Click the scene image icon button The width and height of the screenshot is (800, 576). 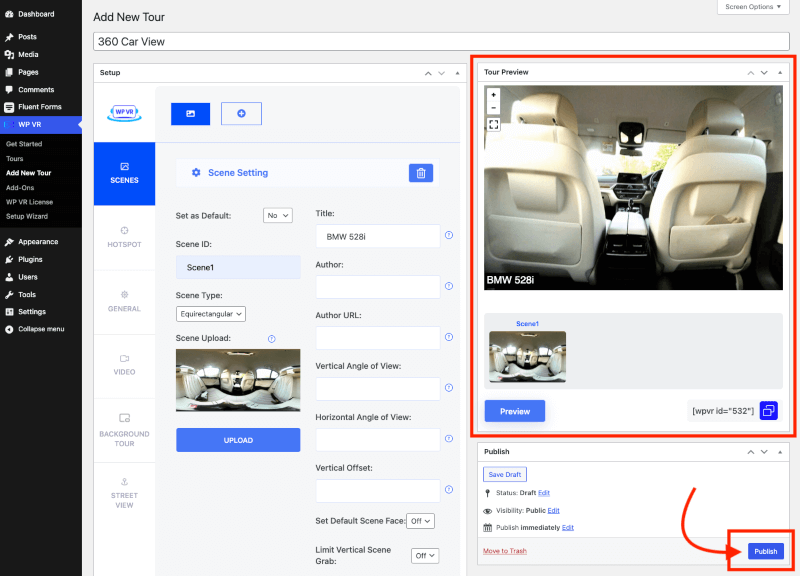tap(190, 114)
